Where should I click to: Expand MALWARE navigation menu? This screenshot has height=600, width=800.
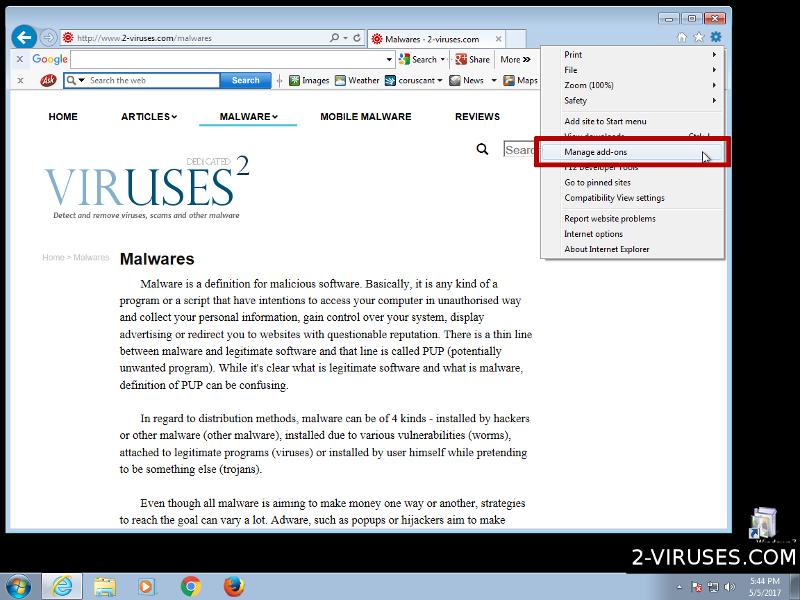pos(248,116)
